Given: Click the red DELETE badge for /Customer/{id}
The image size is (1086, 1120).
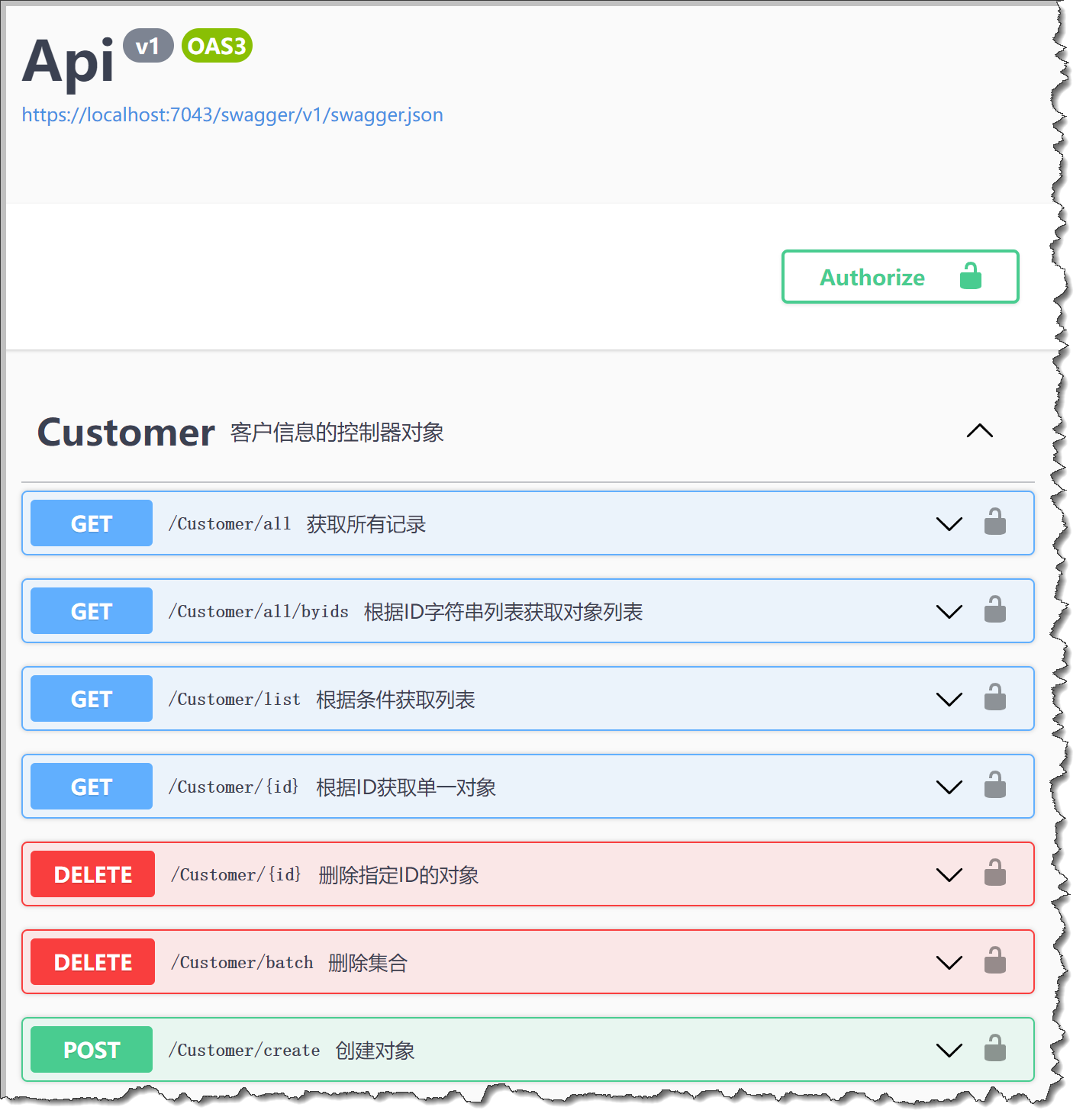Looking at the screenshot, I should tap(92, 874).
